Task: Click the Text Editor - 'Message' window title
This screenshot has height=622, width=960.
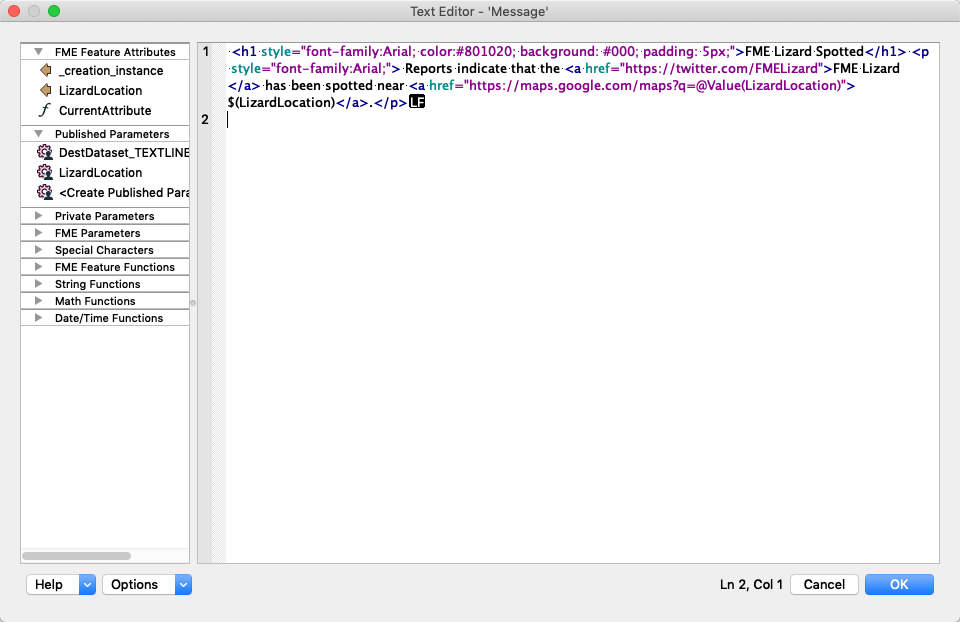Action: pos(479,12)
